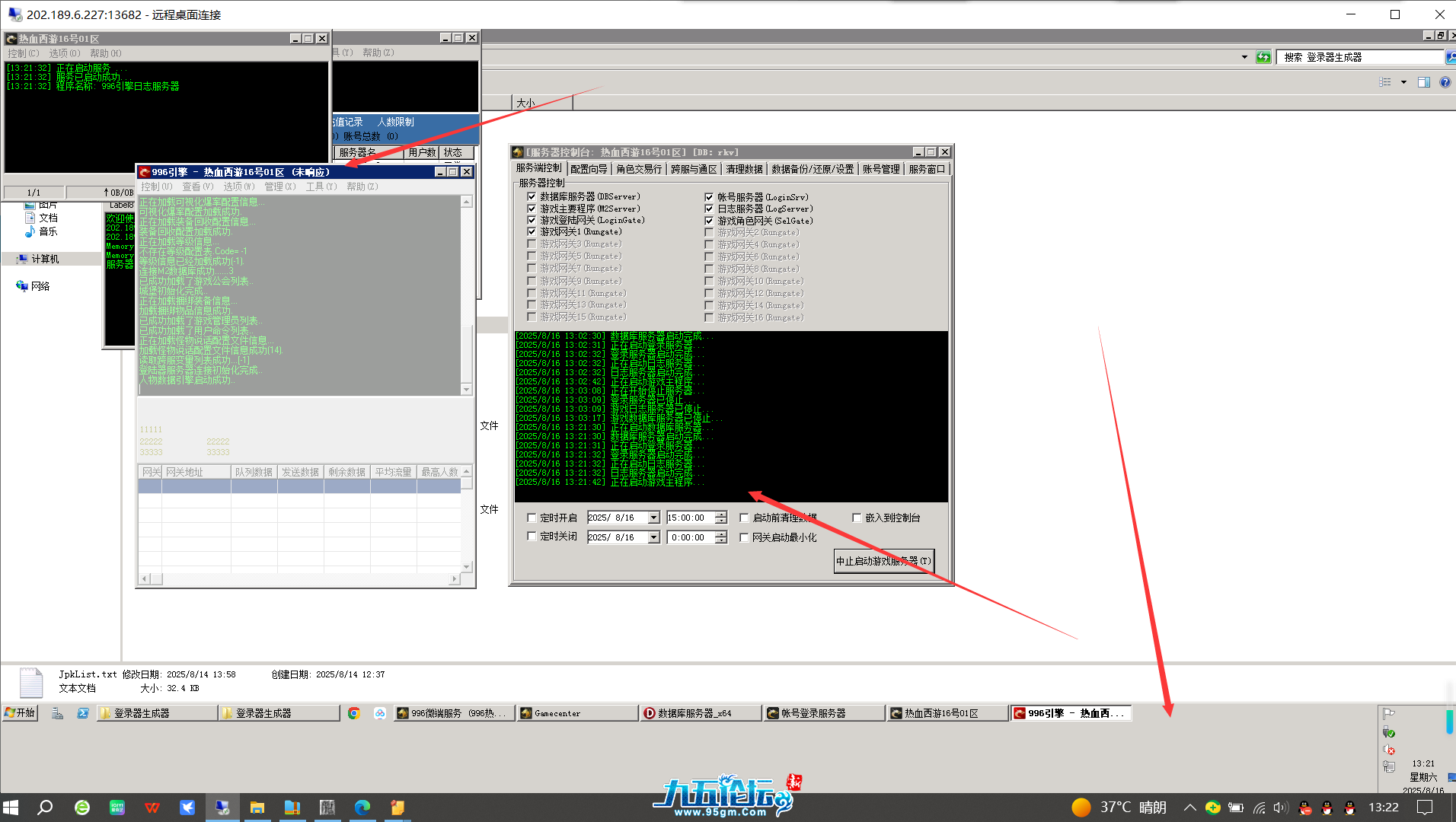This screenshot has width=1456, height=822.
Task: Open WPS Office from the taskbar
Action: 152,808
